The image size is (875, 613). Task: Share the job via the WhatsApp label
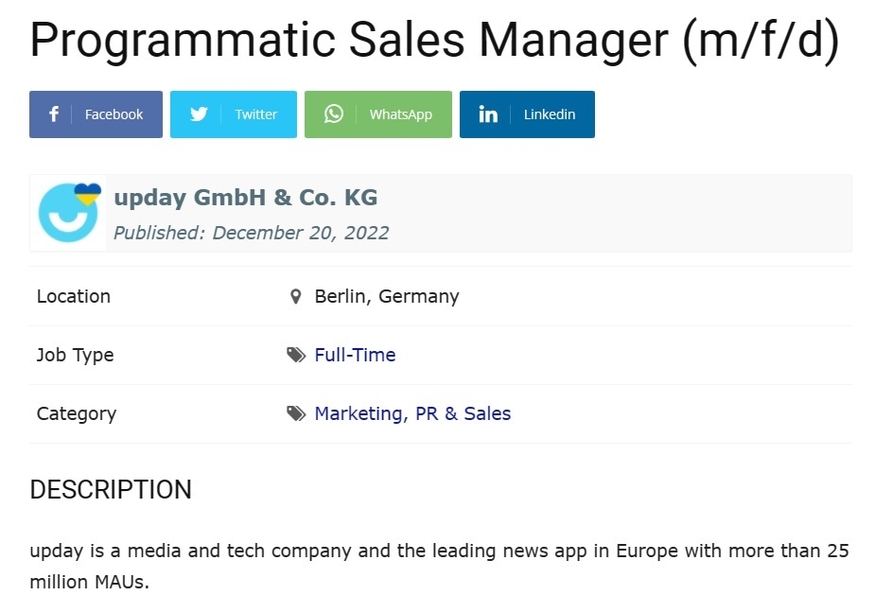point(401,114)
